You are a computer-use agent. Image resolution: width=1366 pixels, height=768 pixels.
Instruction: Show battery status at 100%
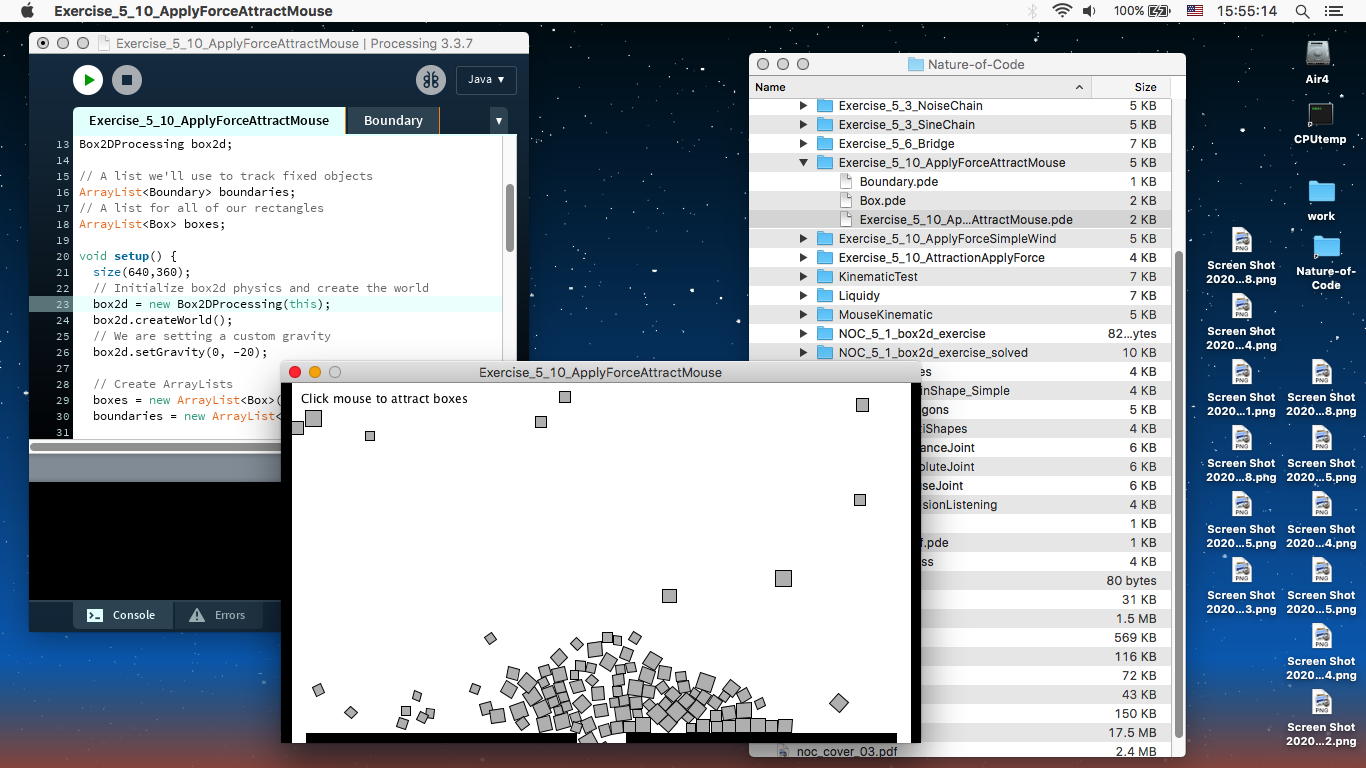pyautogui.click(x=1141, y=11)
